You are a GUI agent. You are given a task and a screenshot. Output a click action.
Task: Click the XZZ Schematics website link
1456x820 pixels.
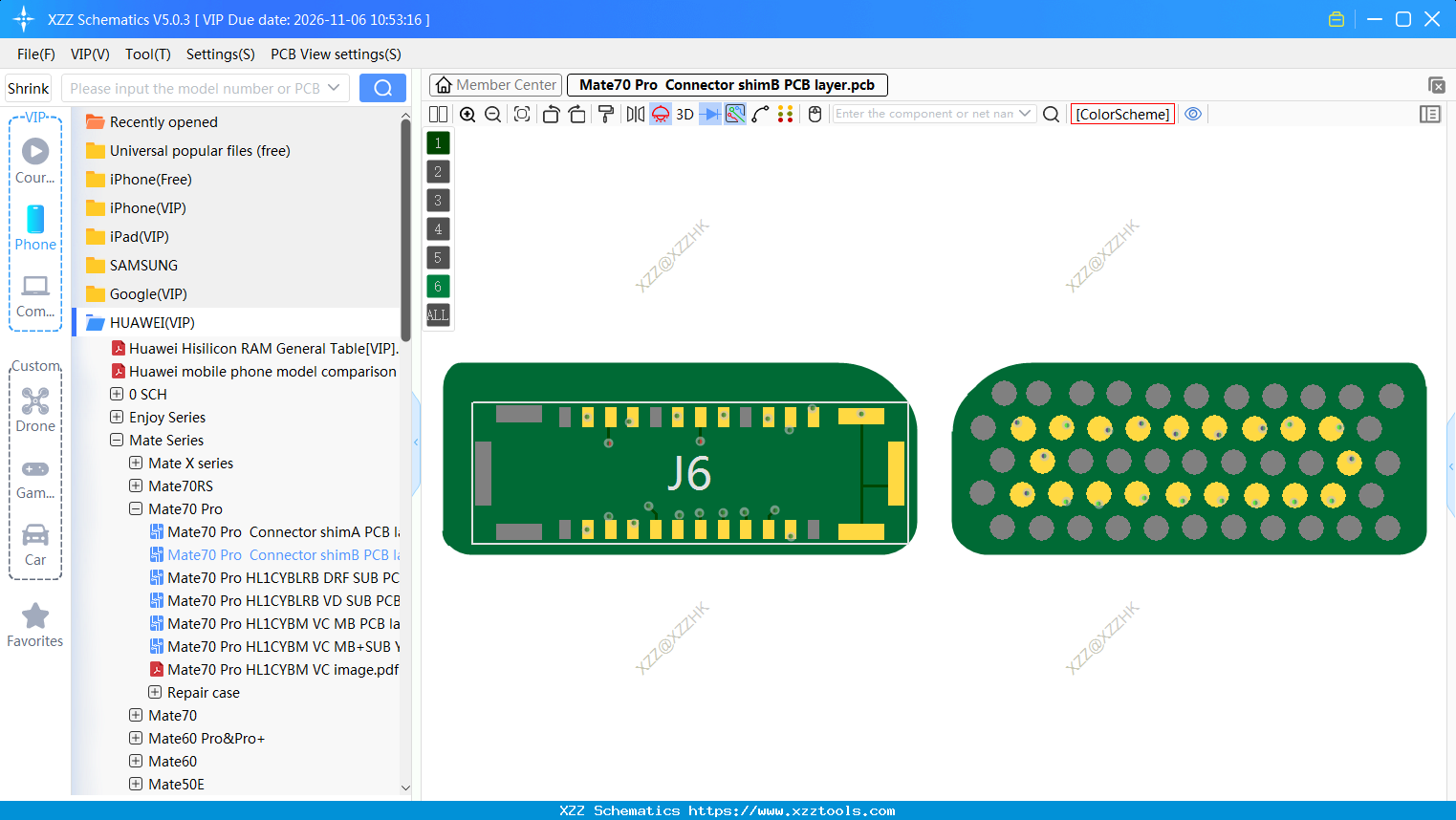coord(728,810)
